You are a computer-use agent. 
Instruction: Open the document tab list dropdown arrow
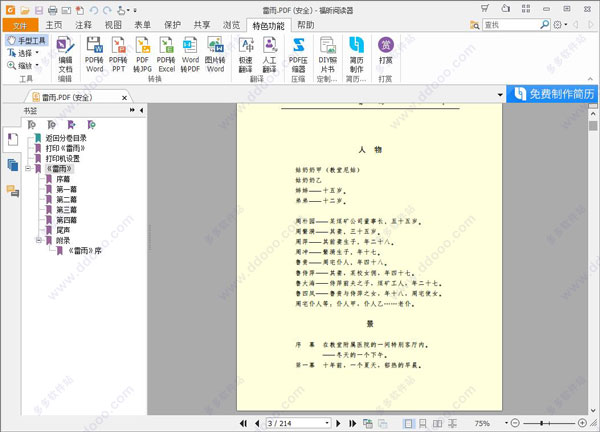pos(500,95)
